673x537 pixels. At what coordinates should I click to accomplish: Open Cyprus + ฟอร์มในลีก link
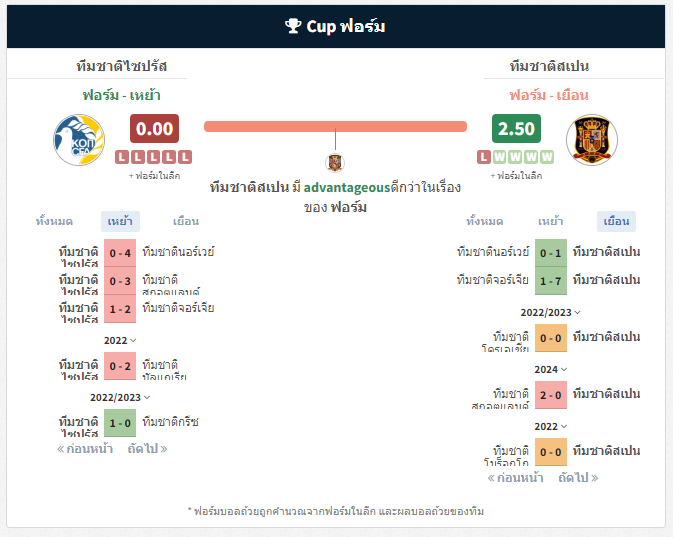click(155, 176)
